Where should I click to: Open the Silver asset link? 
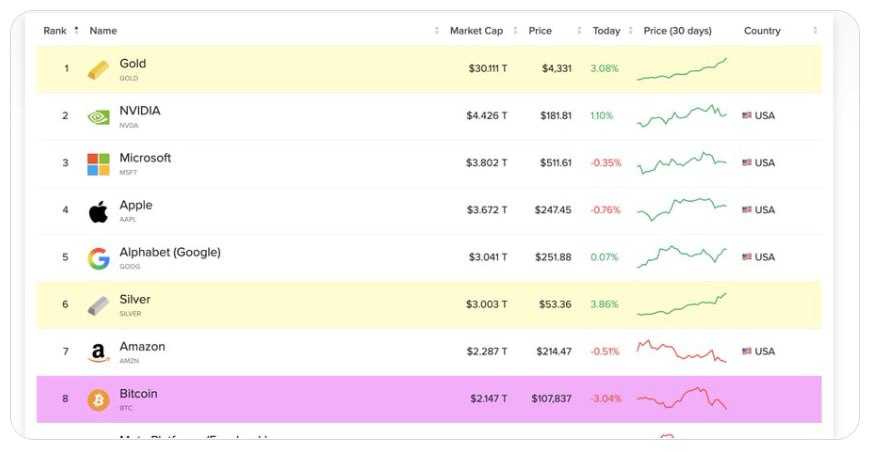[135, 299]
